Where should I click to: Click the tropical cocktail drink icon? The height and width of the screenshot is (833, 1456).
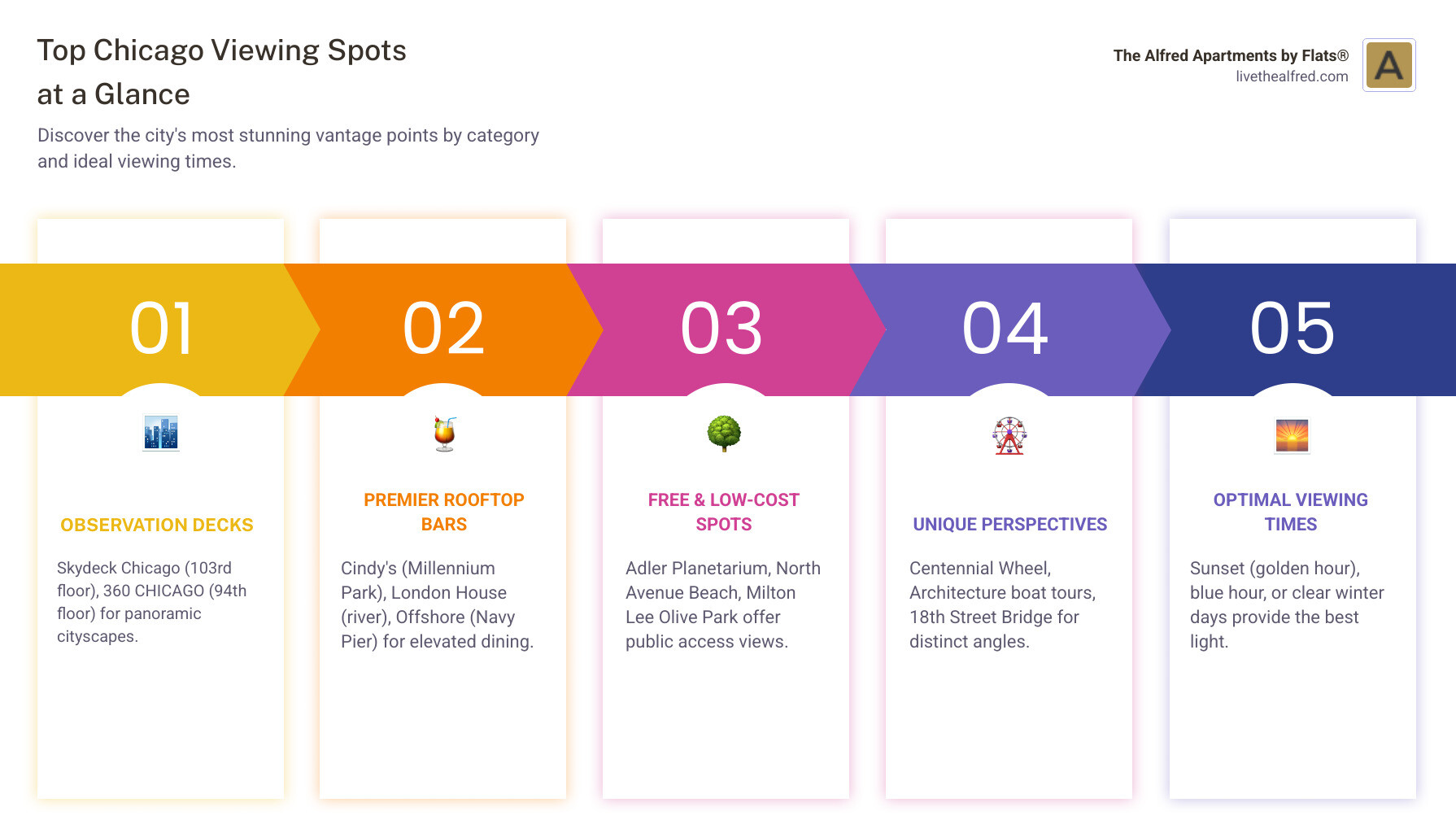pos(444,434)
